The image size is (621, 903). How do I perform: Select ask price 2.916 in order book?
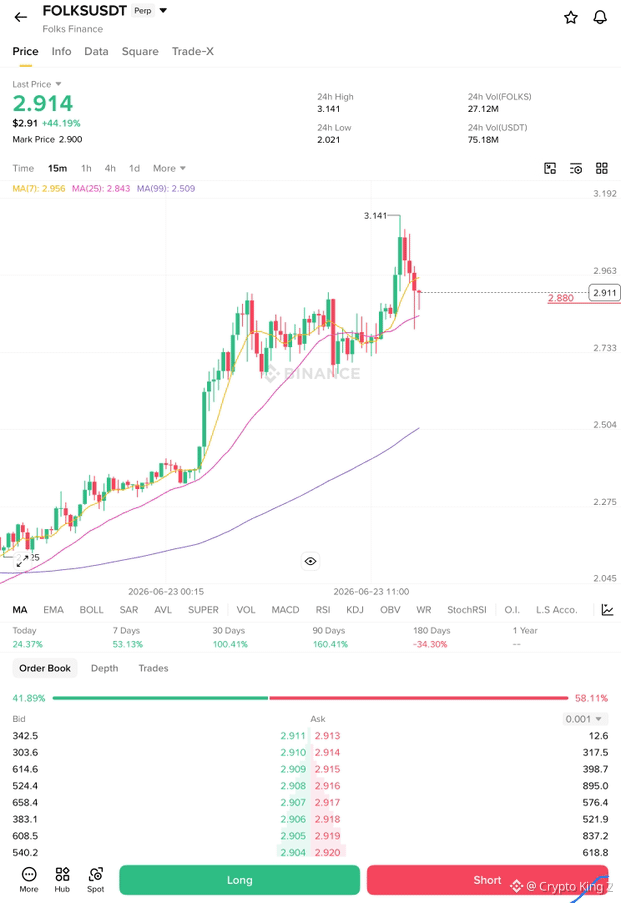point(327,786)
